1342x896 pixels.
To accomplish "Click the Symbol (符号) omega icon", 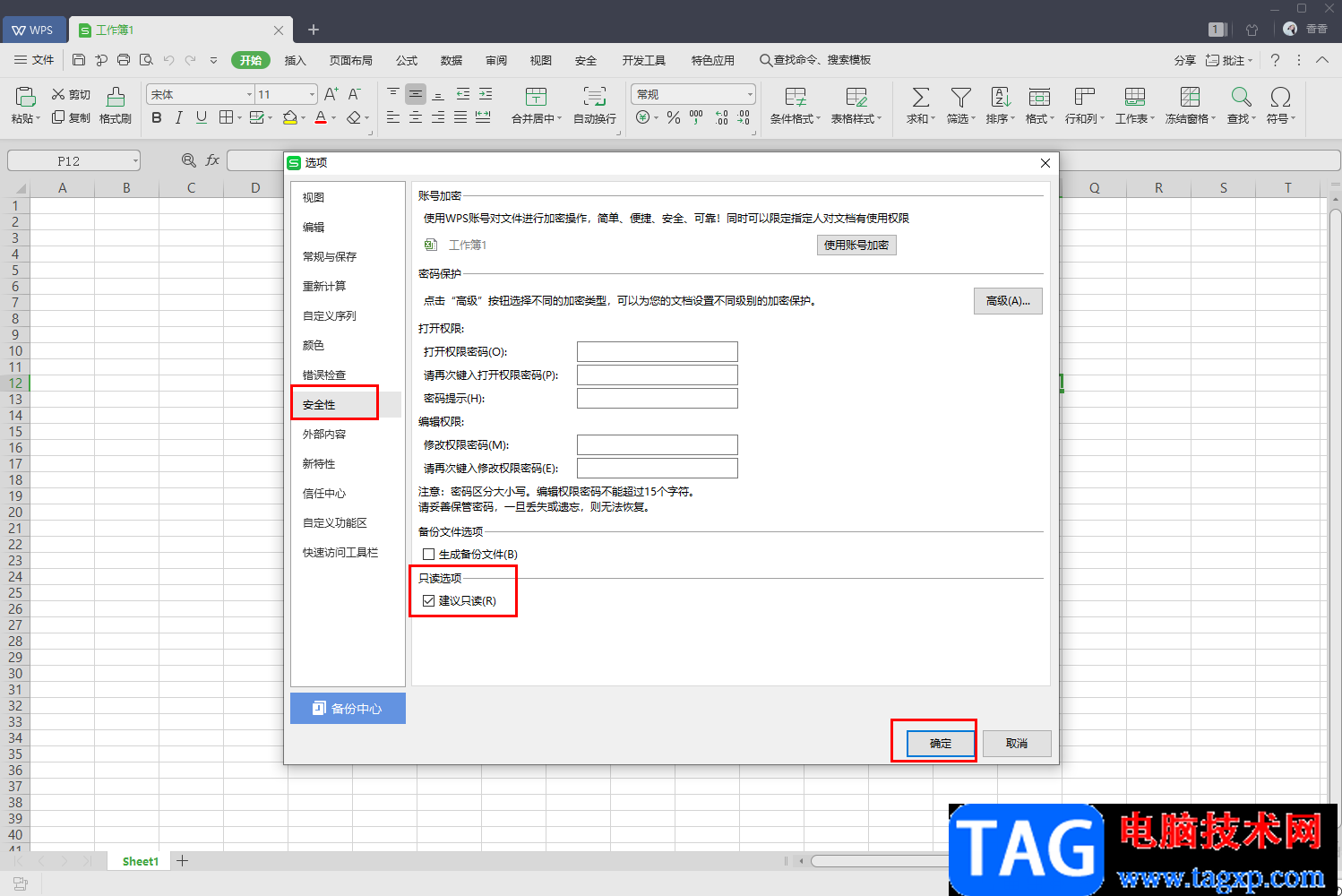I will (1280, 97).
